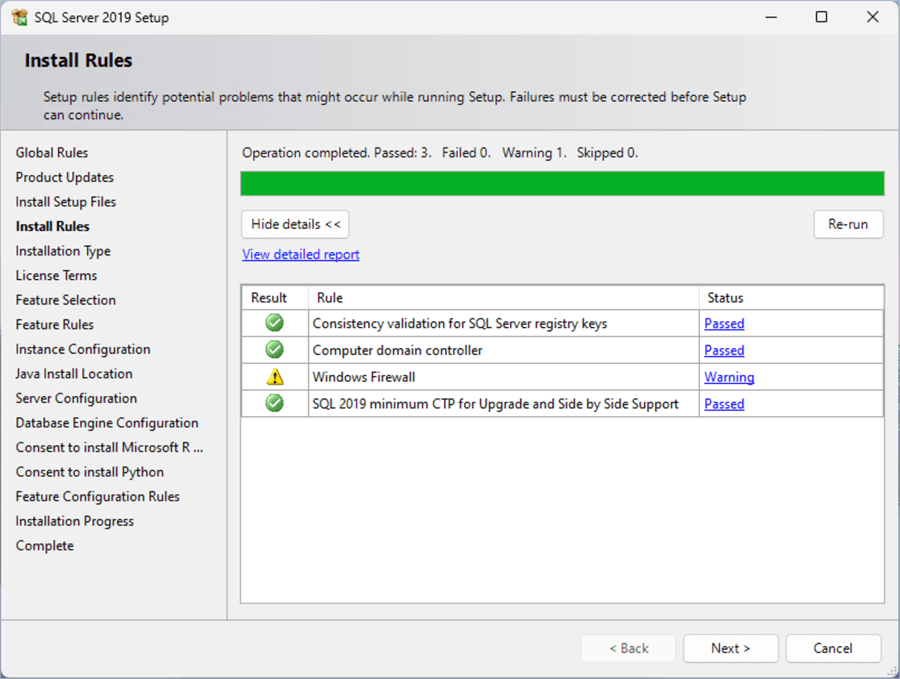Select Product Updates step in sidebar

(64, 177)
